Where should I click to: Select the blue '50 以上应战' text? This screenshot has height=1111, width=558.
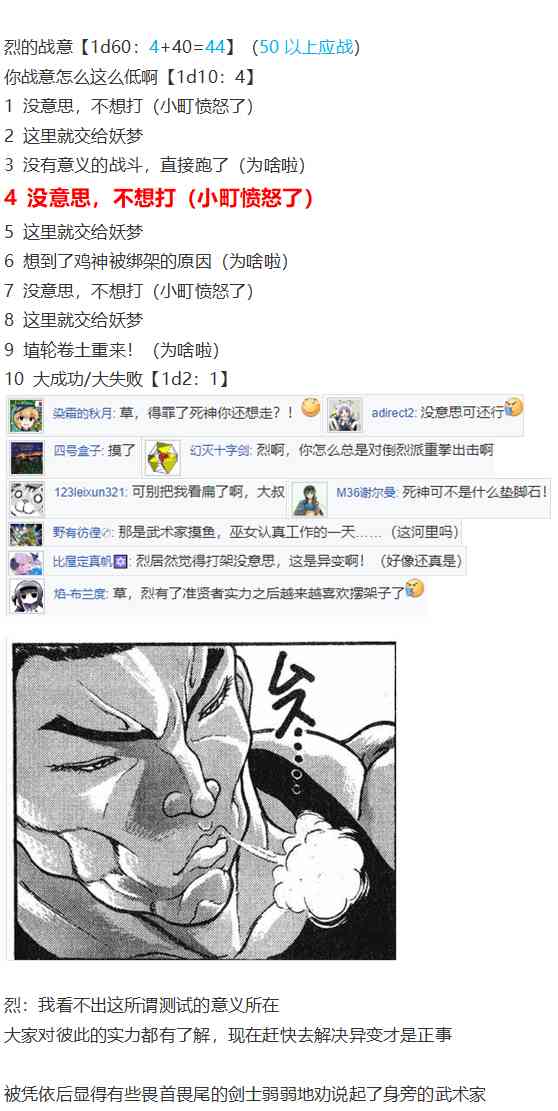click(x=306, y=47)
